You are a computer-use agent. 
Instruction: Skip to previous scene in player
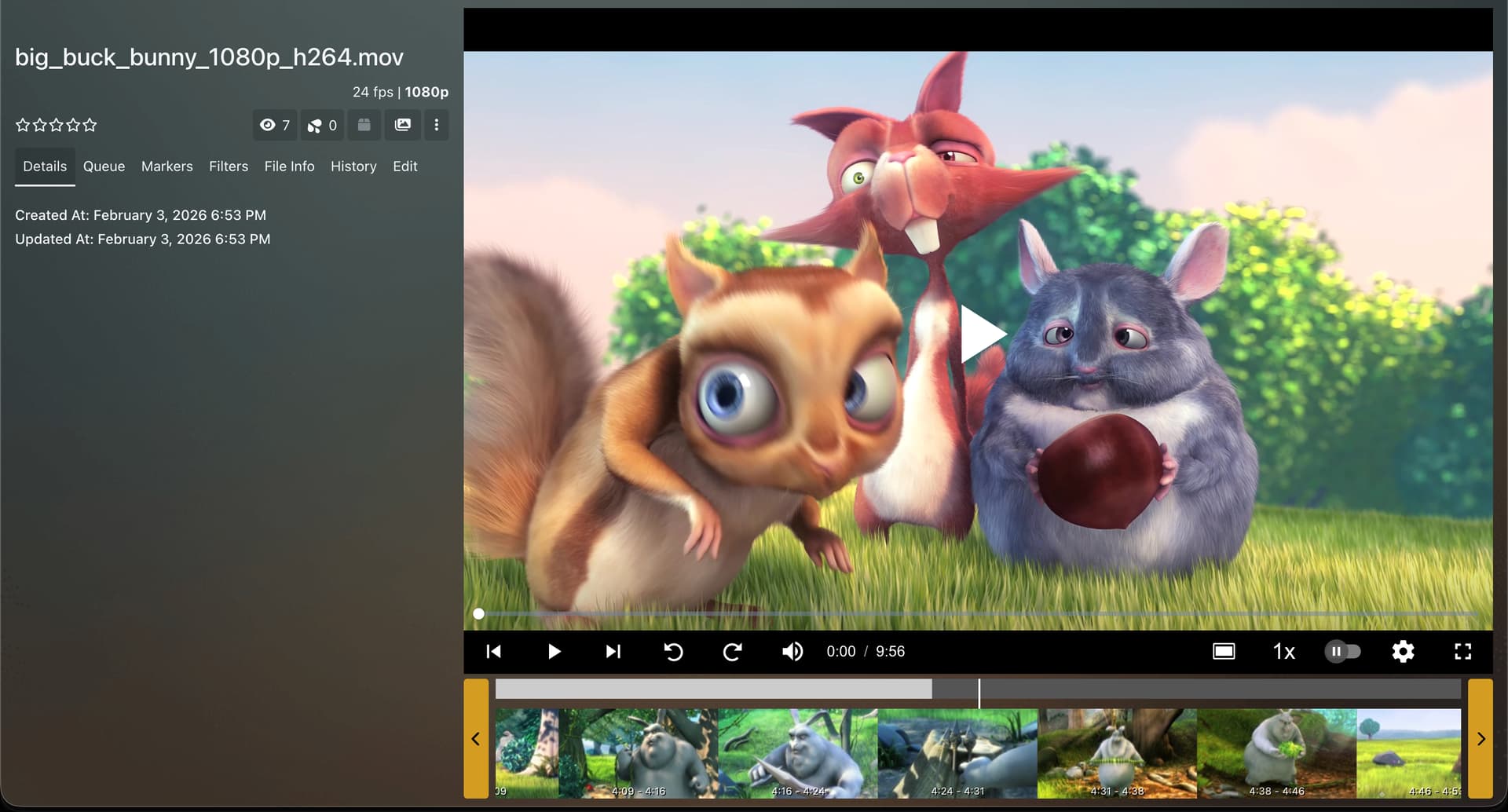pyautogui.click(x=493, y=652)
